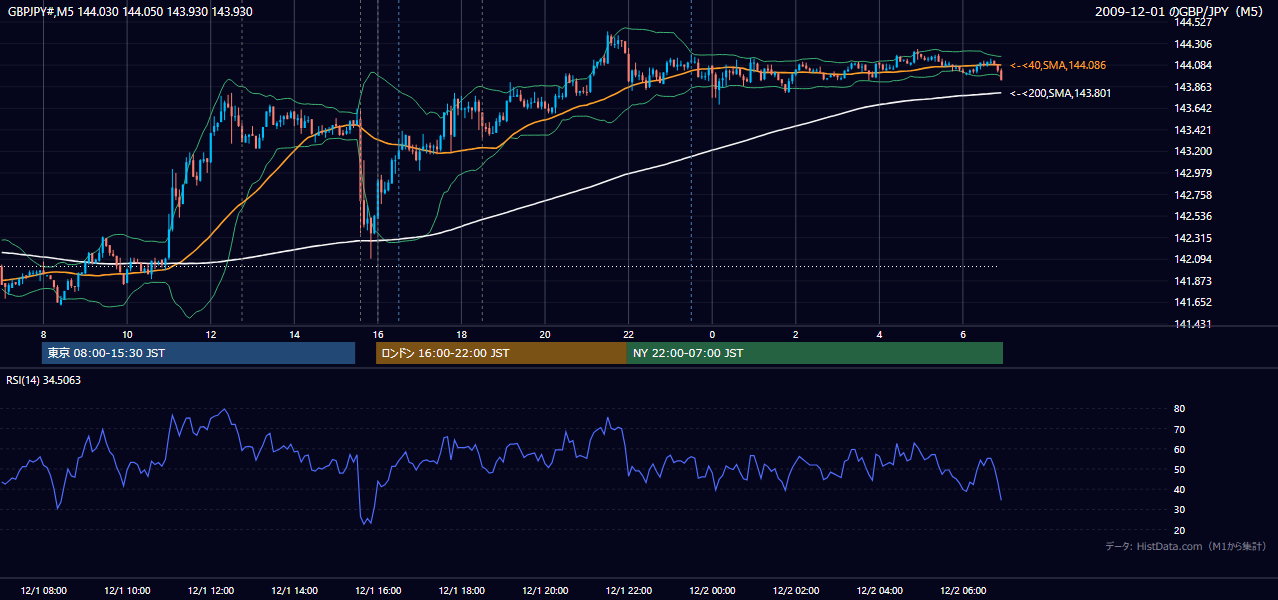The height and width of the screenshot is (600, 1278).
Task: Open the HistData.com data source credit
Action: pyautogui.click(x=1186, y=546)
